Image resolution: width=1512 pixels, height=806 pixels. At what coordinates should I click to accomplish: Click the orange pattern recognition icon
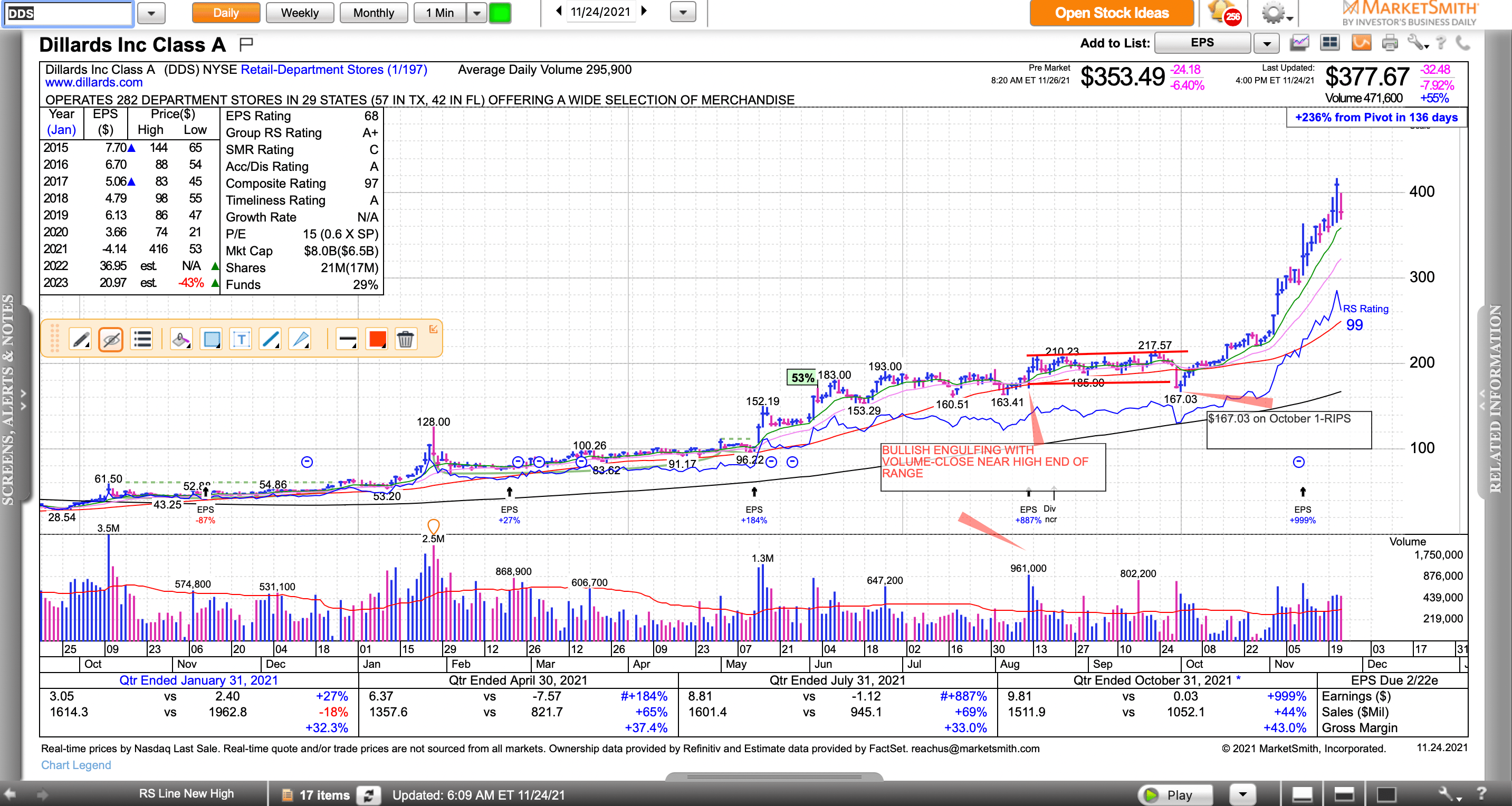click(x=1361, y=43)
